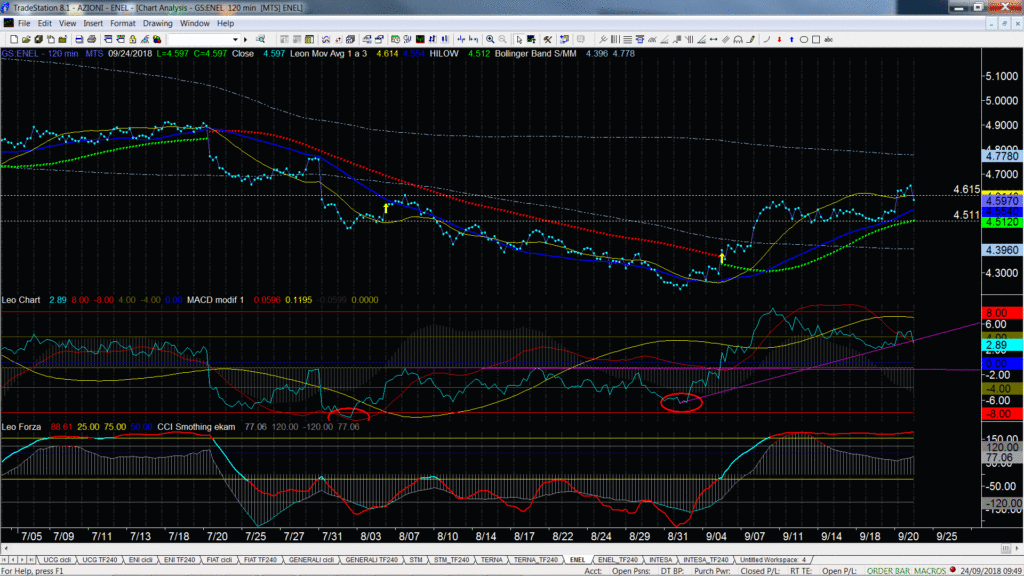Image resolution: width=1024 pixels, height=576 pixels.
Task: Click the colored balls icon in toolbar
Action: coord(157,39)
